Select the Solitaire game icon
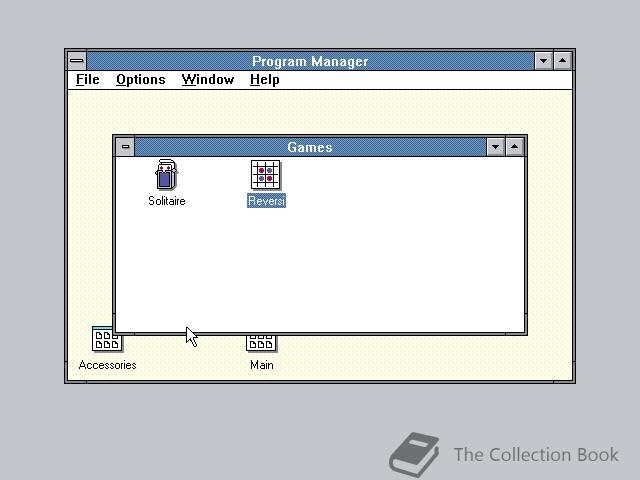This screenshot has width=640, height=480. coord(166,175)
